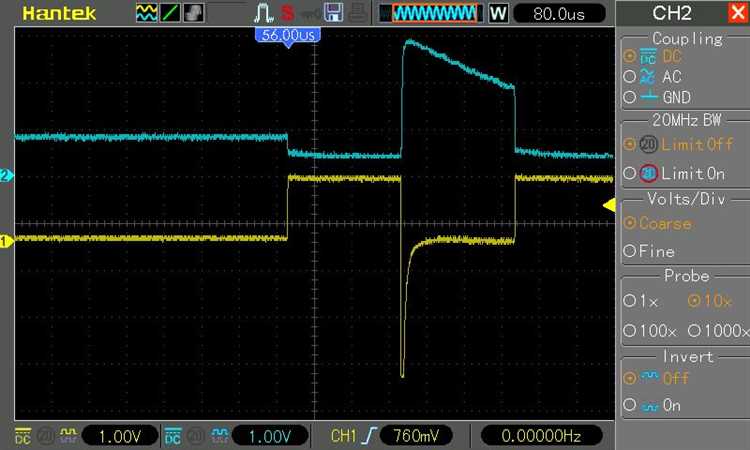Click the waveform memory overview bar
The width and height of the screenshot is (750, 450).
430,13
